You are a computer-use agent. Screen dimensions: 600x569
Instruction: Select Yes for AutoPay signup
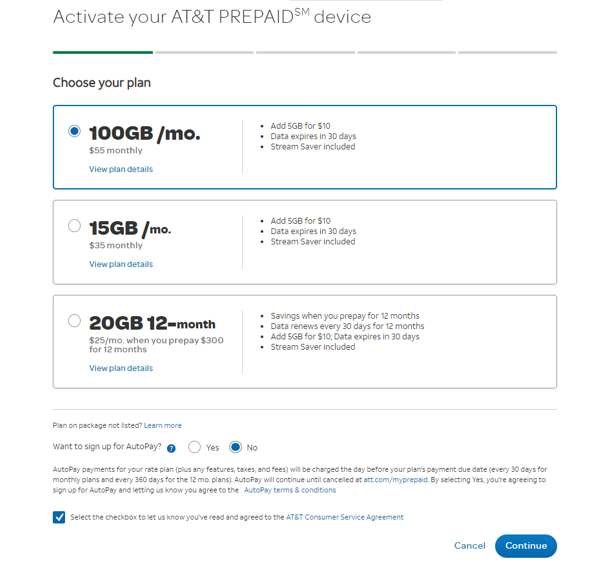[x=195, y=447]
